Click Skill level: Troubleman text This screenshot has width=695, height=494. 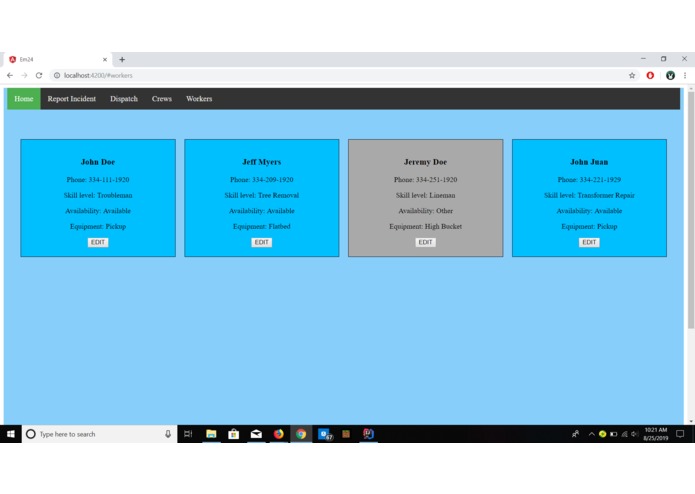[x=98, y=195]
